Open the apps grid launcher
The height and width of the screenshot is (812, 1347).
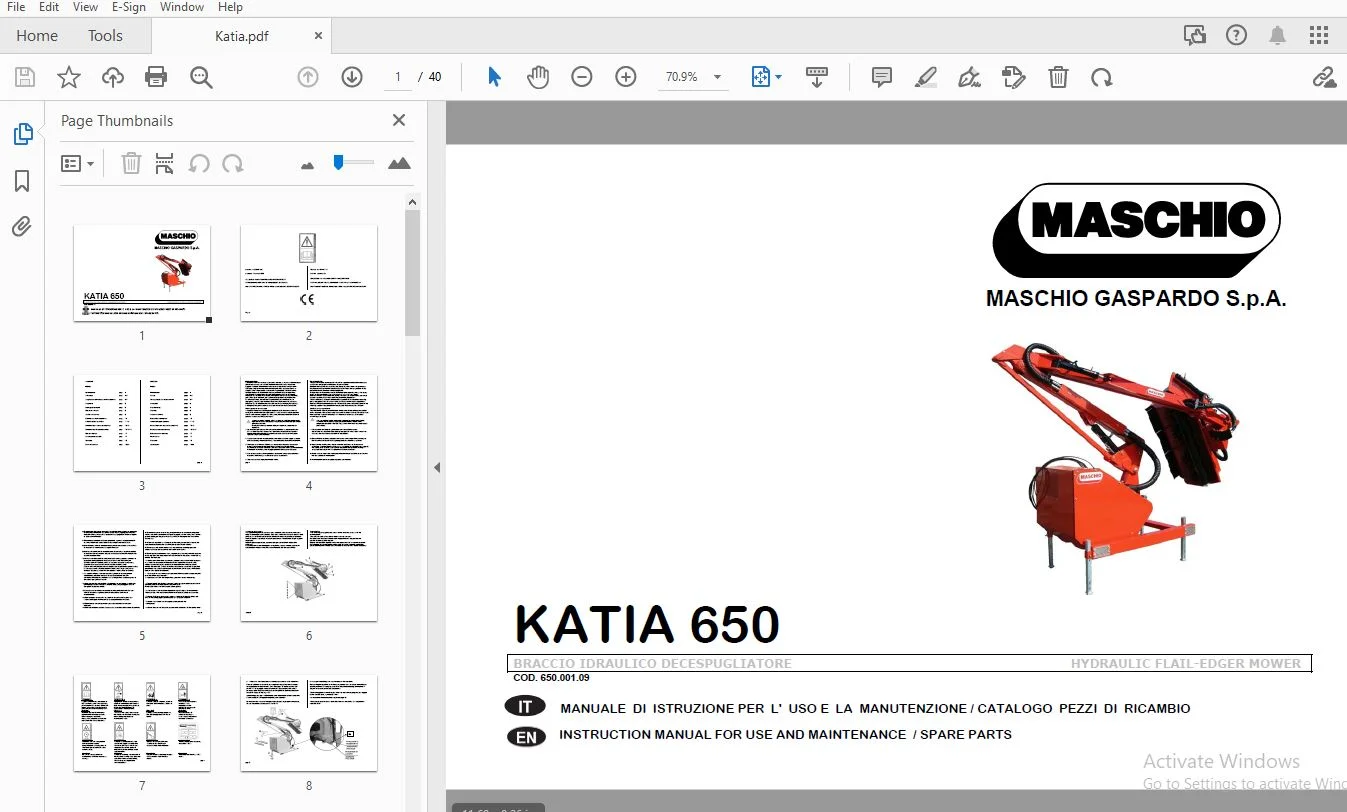[1319, 36]
